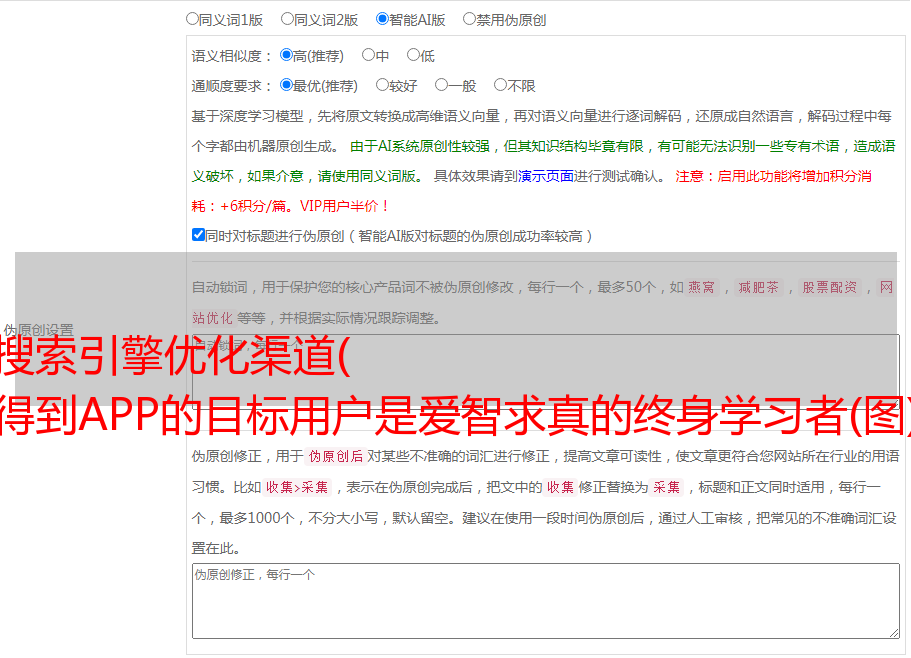This screenshot has width=911, height=658.
Task: Choose the 智能AI版 radio option
Action: point(382,19)
